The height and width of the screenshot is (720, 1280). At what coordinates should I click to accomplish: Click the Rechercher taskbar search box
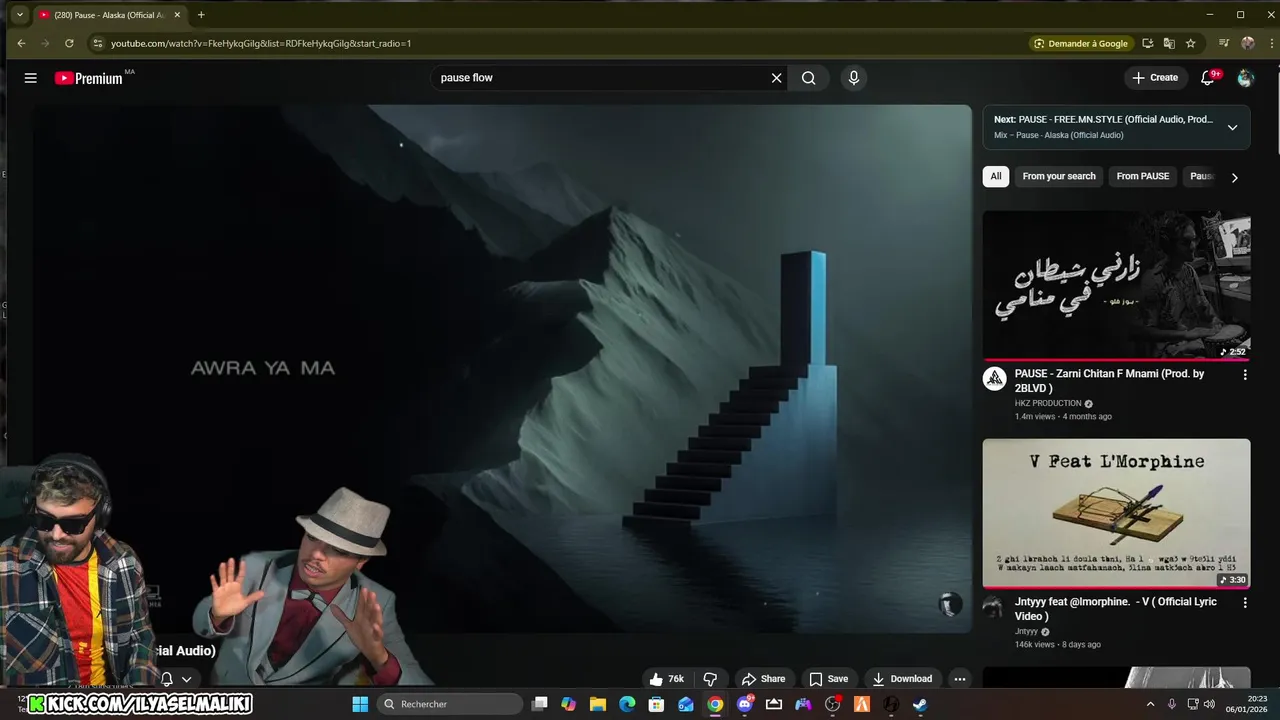(x=449, y=704)
